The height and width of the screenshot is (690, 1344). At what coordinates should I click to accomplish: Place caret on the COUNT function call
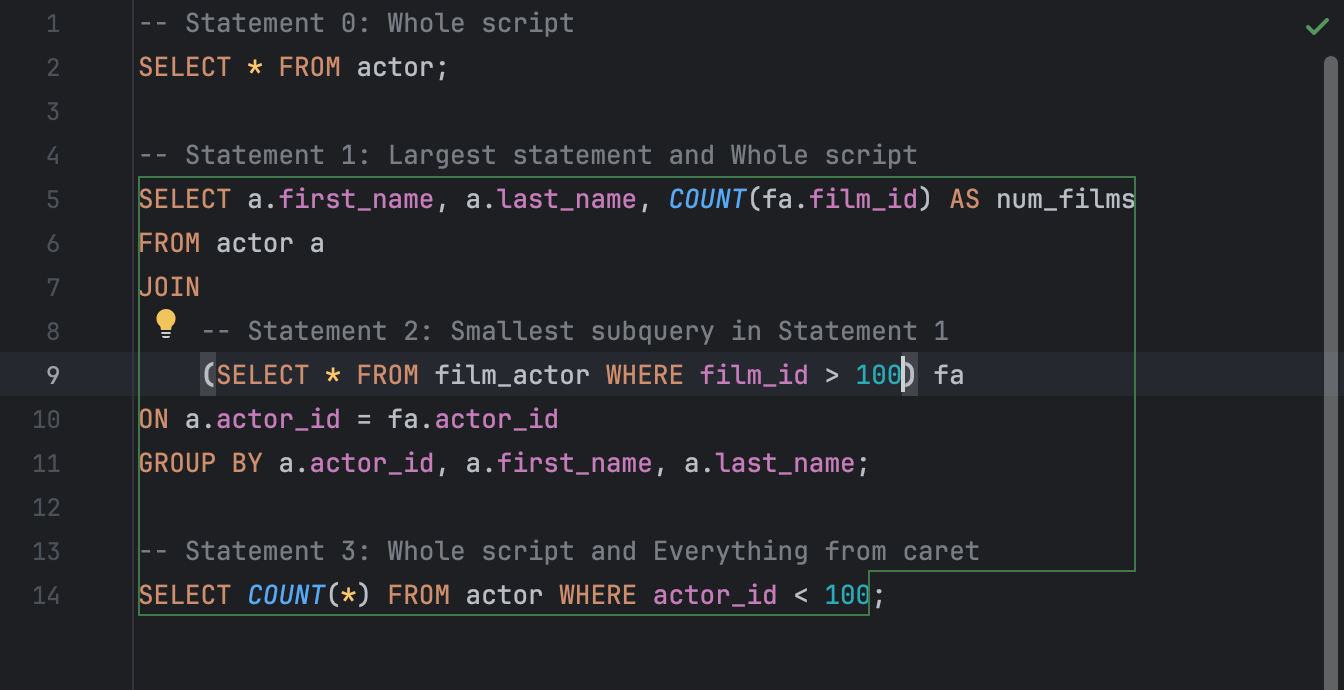tap(707, 199)
